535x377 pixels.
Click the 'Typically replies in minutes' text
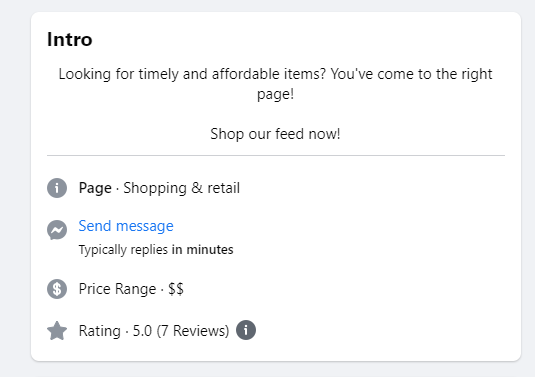[156, 250]
